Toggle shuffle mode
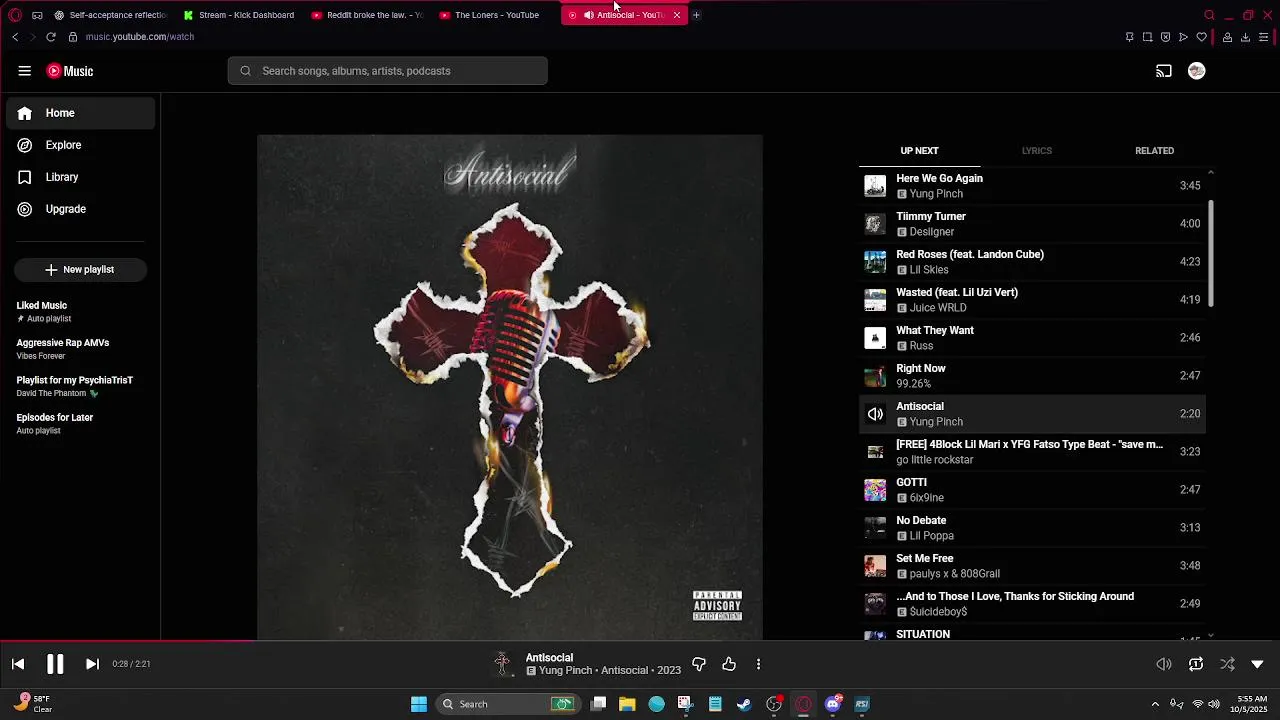The image size is (1280, 720). tap(1227, 664)
